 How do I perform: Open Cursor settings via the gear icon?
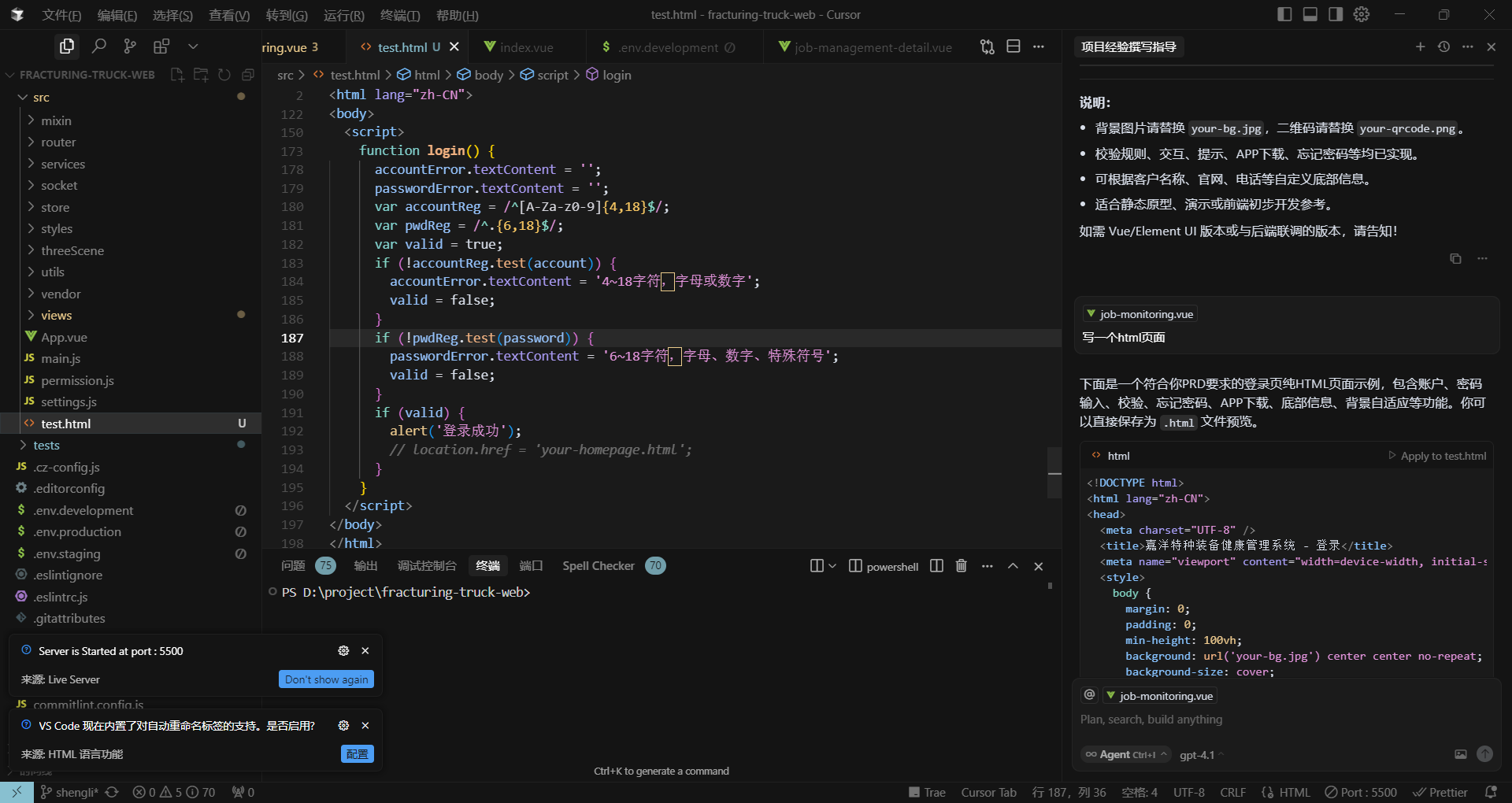(x=1362, y=14)
